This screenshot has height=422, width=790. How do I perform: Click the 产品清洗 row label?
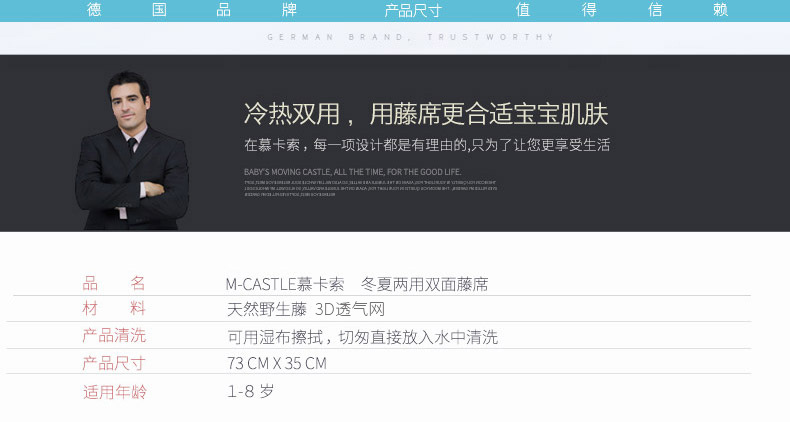coord(114,336)
